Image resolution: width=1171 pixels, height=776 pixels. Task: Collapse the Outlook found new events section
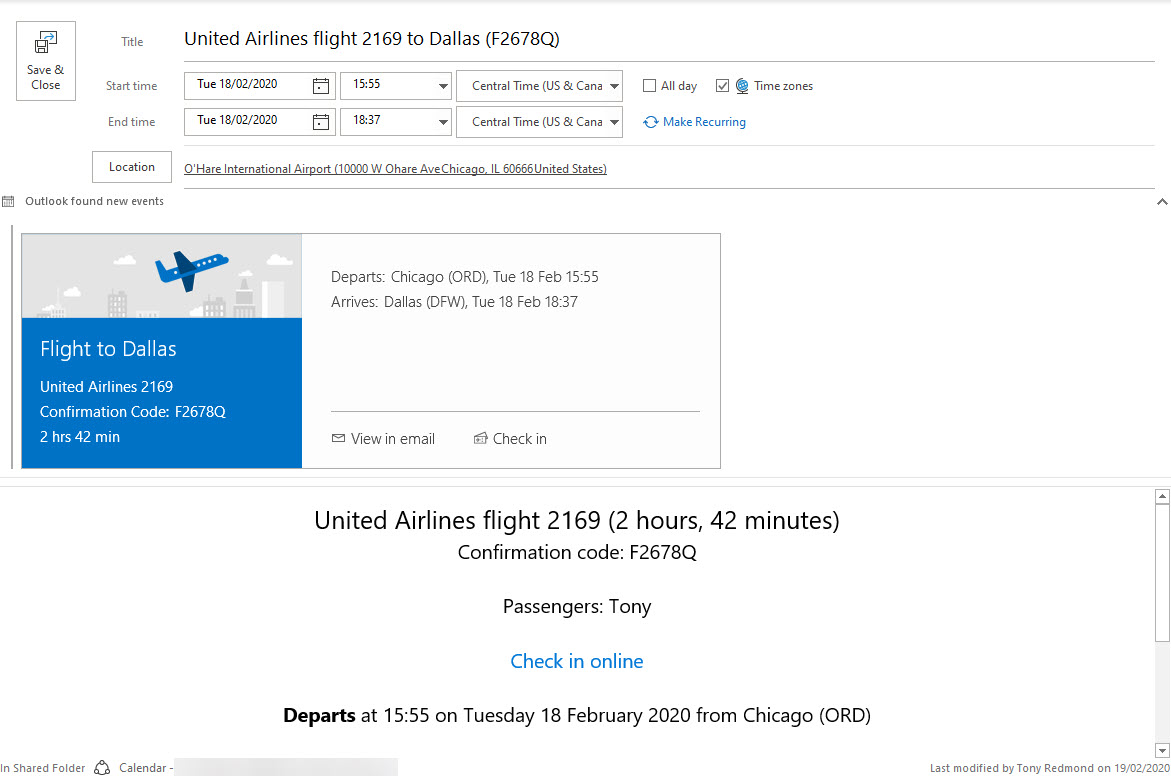coord(1161,202)
